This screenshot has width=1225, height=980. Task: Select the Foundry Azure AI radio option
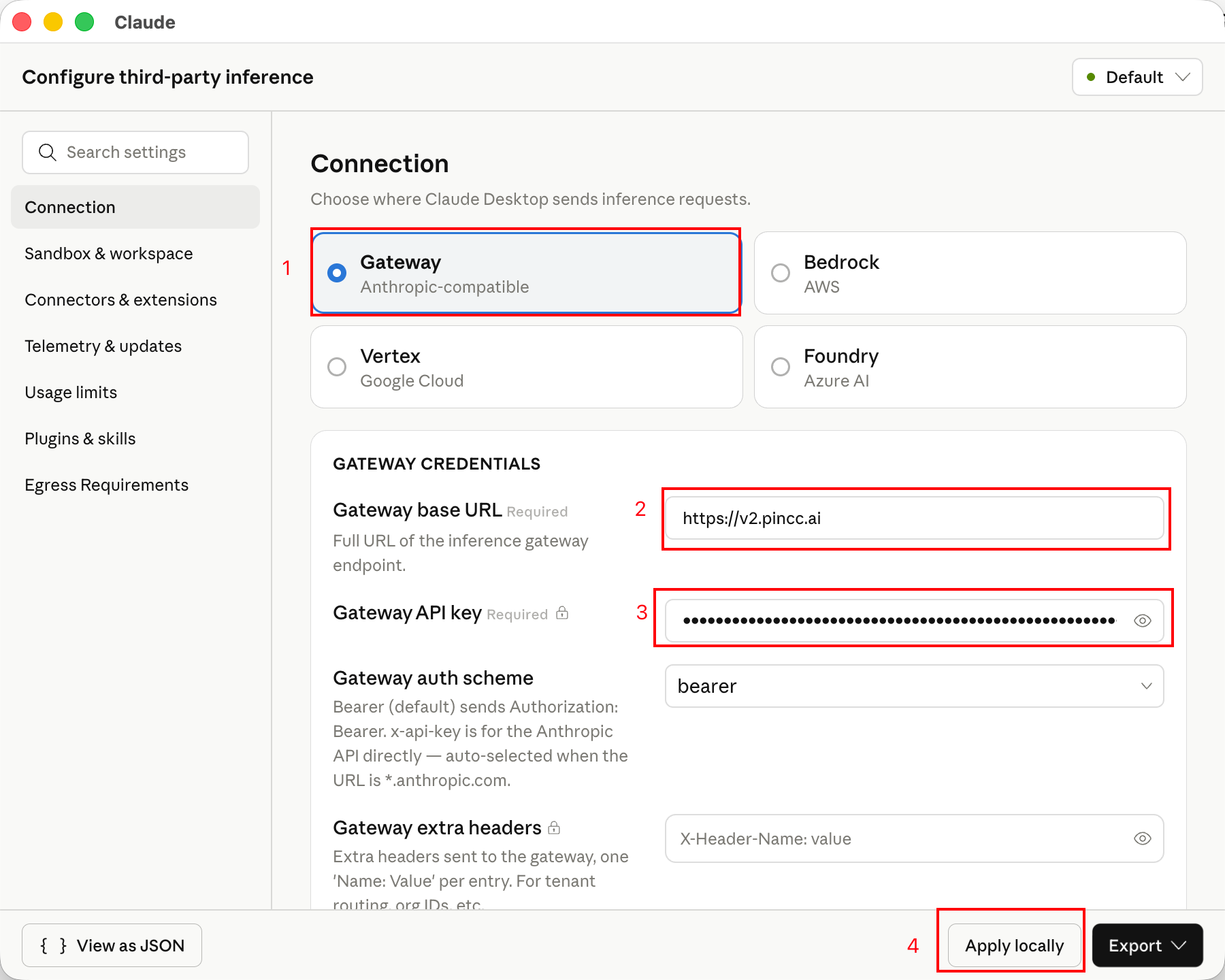coord(970,367)
